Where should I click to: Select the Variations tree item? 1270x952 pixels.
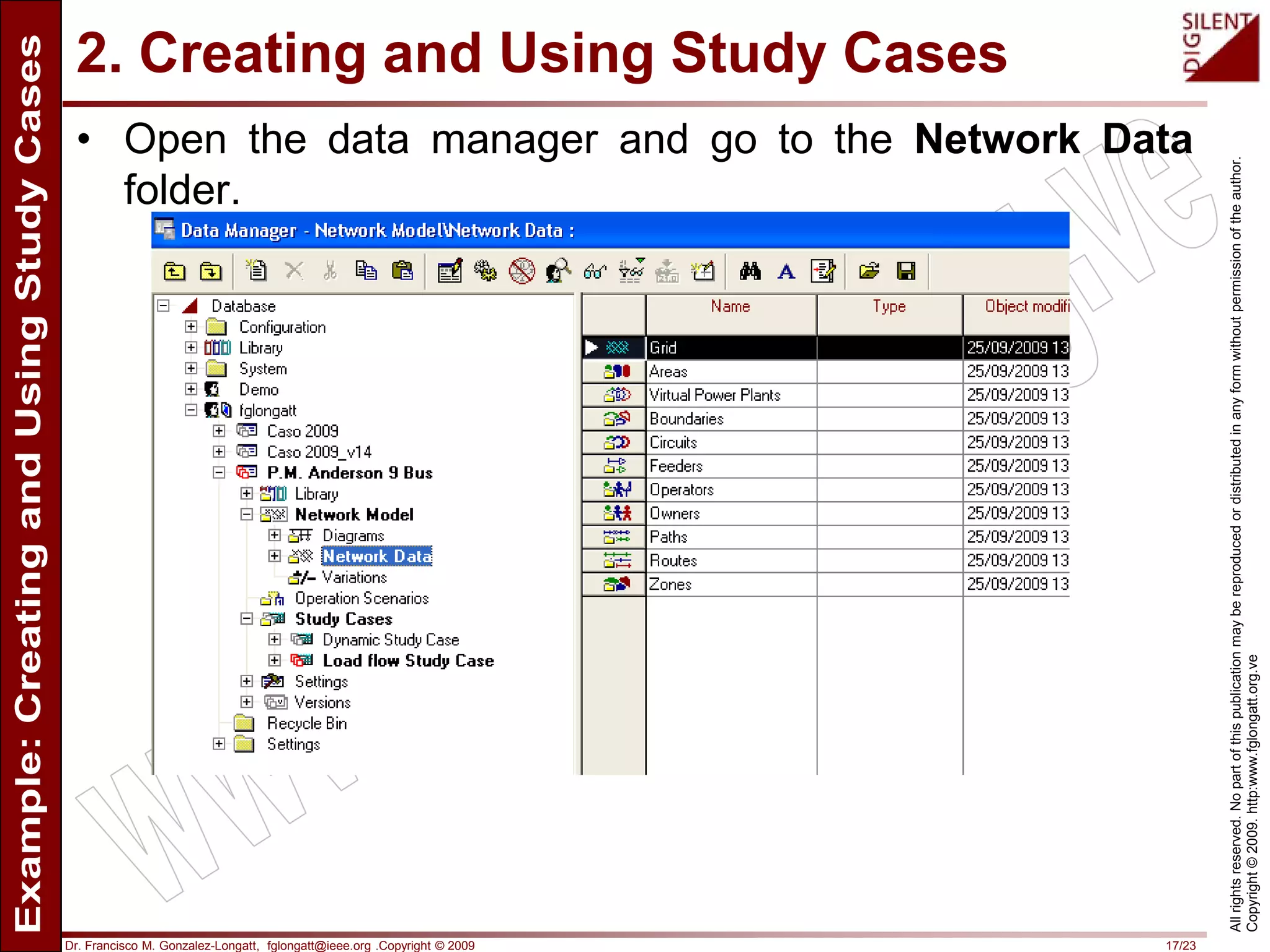tap(354, 577)
